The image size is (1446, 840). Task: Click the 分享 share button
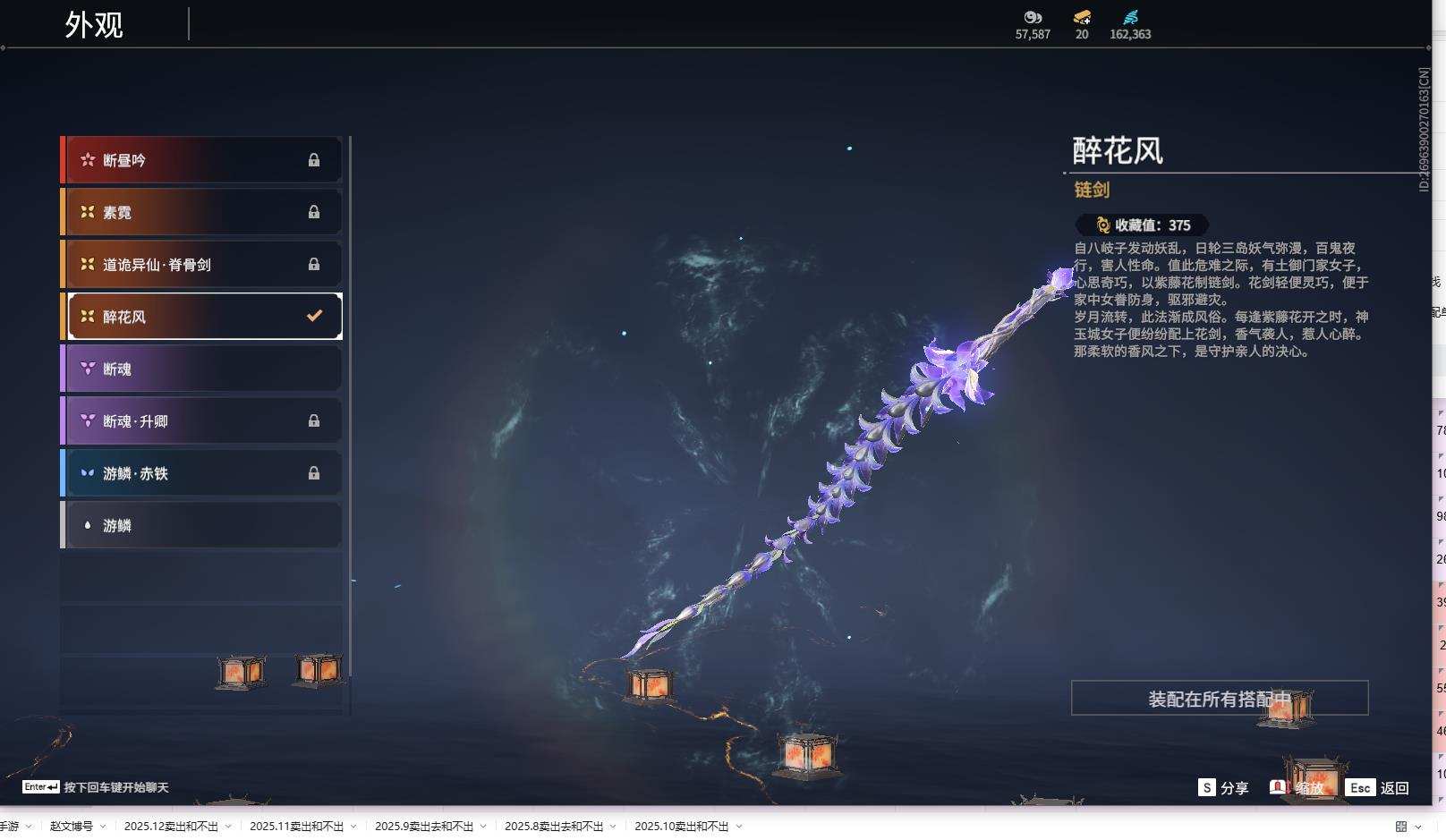tap(1234, 788)
